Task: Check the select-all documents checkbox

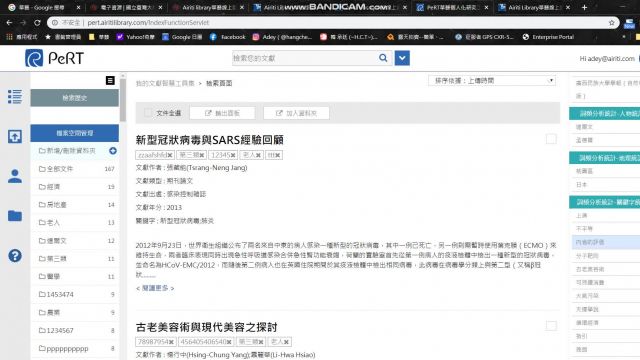Action: pos(148,113)
